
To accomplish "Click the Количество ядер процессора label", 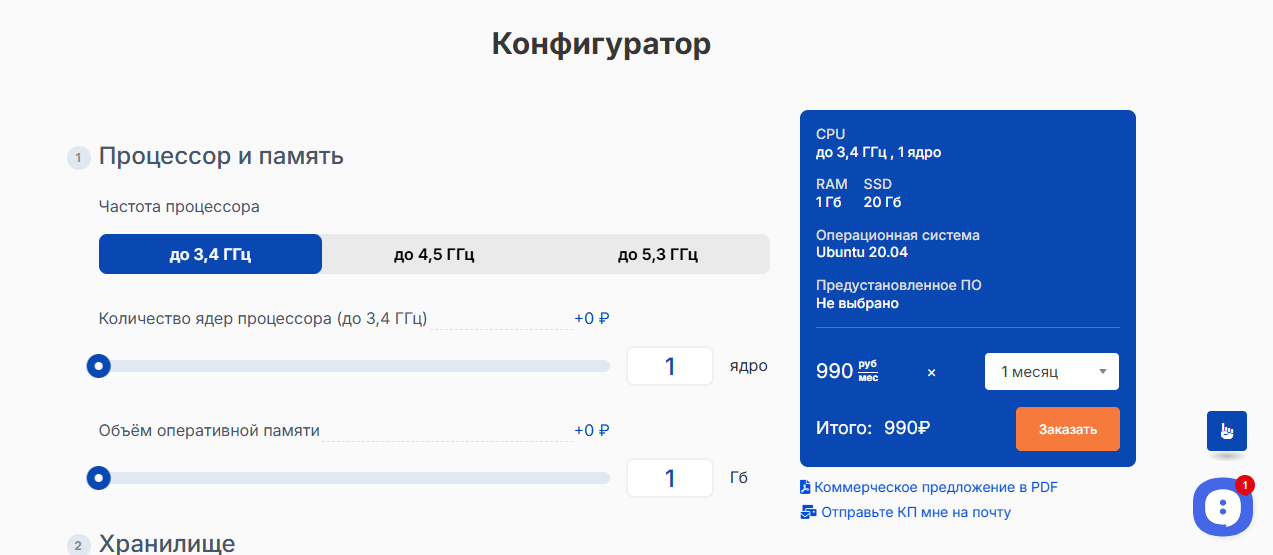I will [x=263, y=319].
